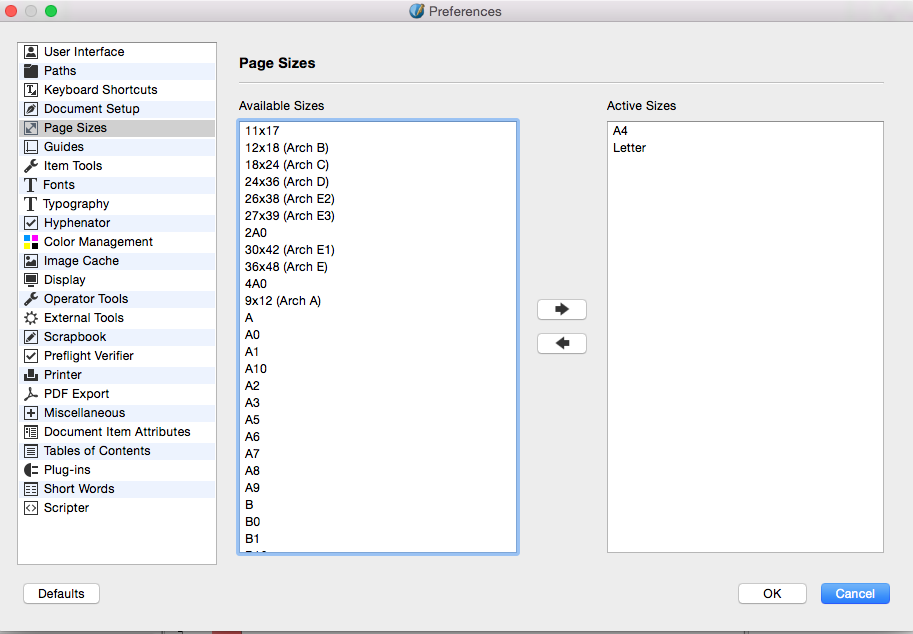913x634 pixels.
Task: Go to the Guides preferences
Action: pyautogui.click(x=64, y=147)
